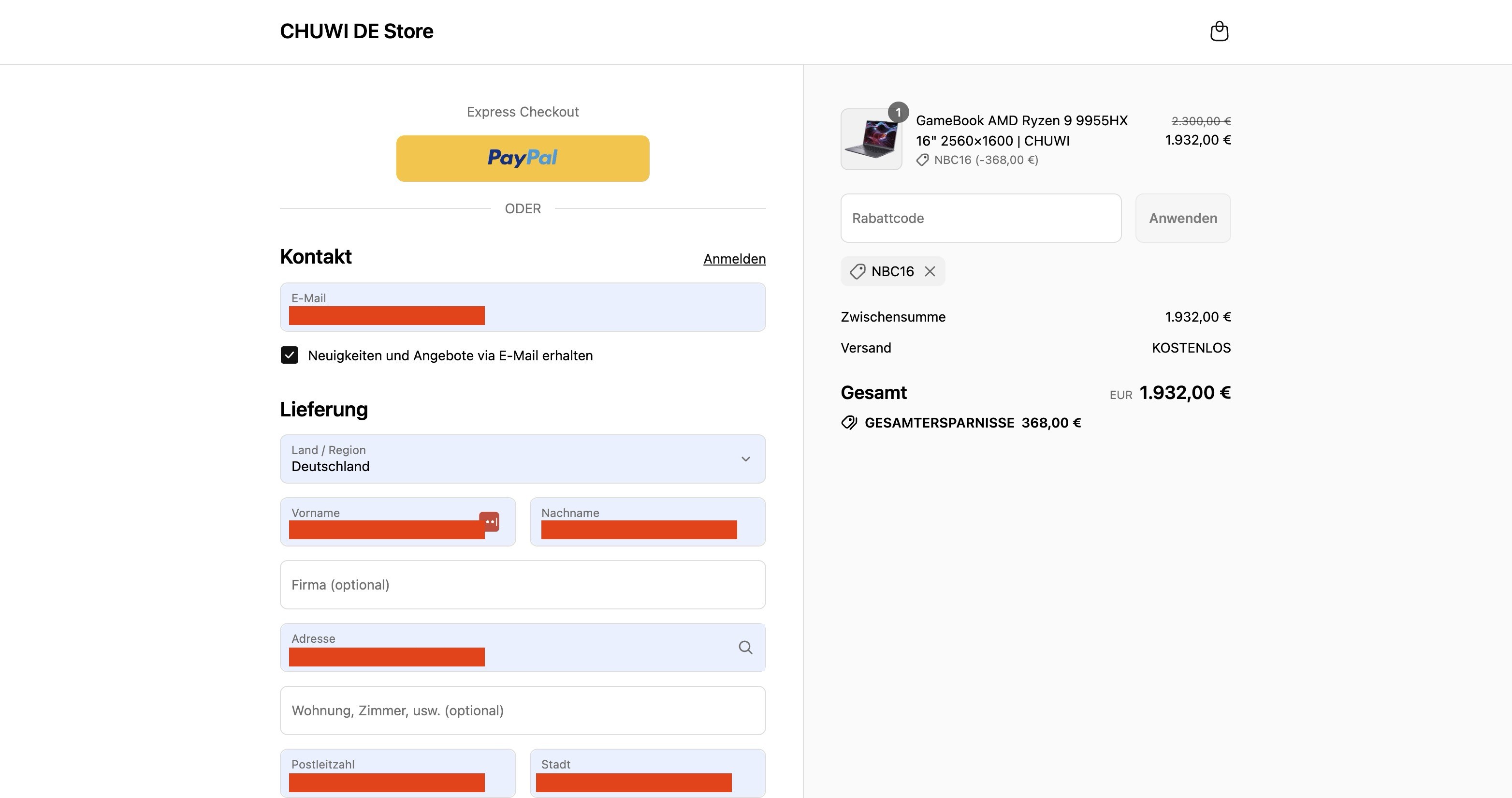Image resolution: width=1512 pixels, height=798 pixels.
Task: Select the Stadt input field
Action: click(x=647, y=773)
